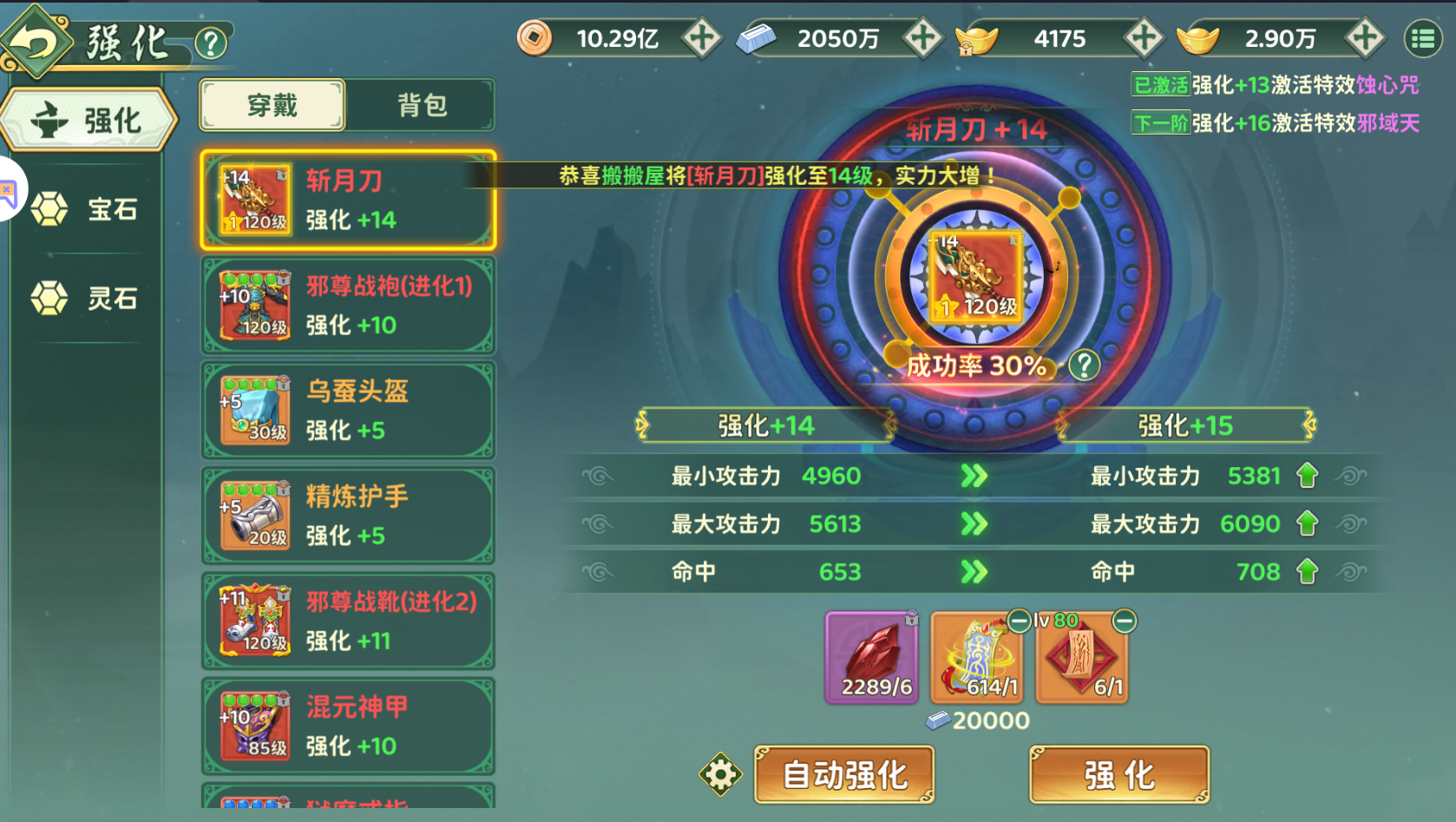Click the 斩月刀 weapon icon in circle
This screenshot has height=822, width=1456.
coord(976,277)
